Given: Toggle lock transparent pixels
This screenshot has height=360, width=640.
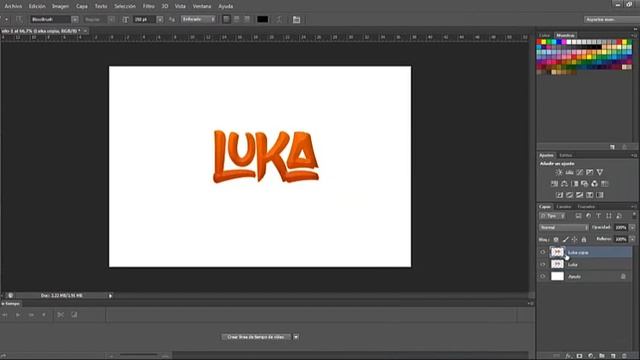Looking at the screenshot, I should (x=556, y=240).
